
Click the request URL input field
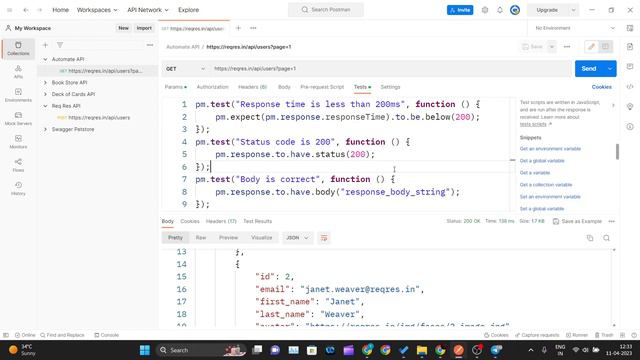(391, 69)
